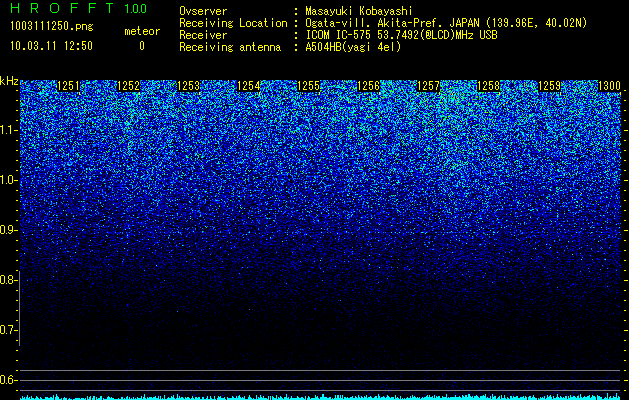Click the Receiving Location label
629x400 pixels.
[233, 23]
